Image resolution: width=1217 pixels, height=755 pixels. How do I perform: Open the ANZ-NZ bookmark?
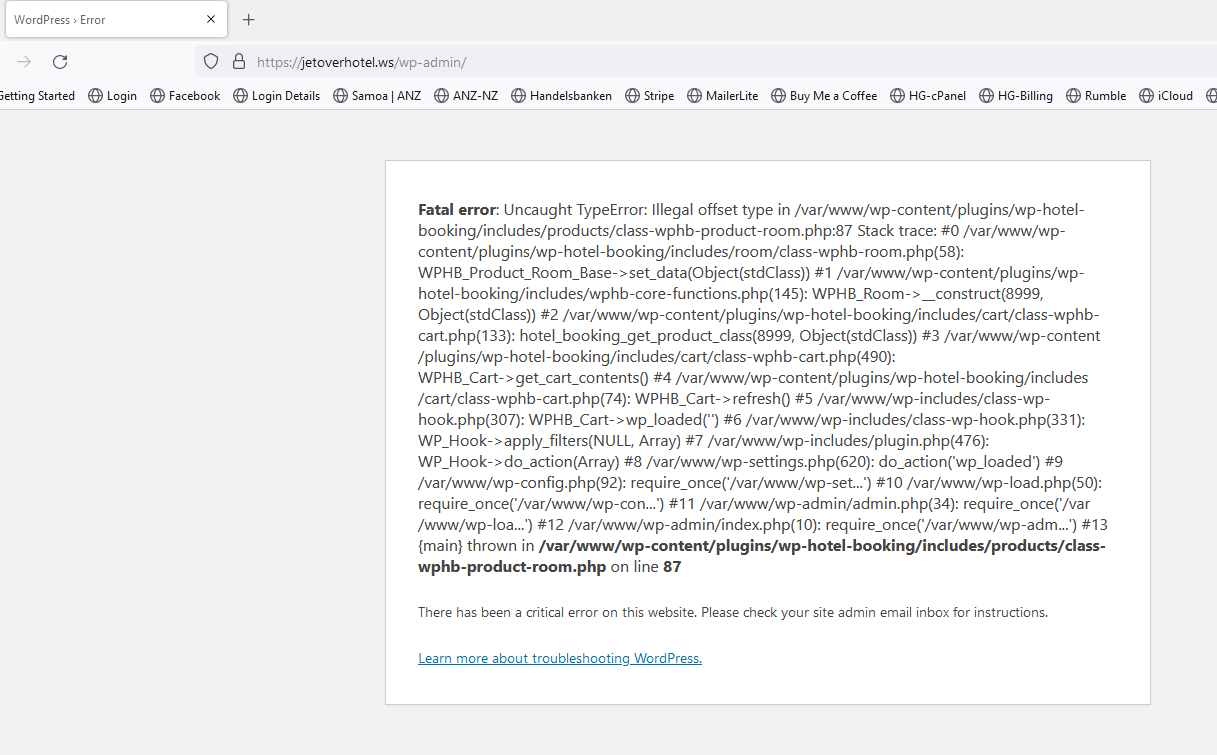[466, 96]
